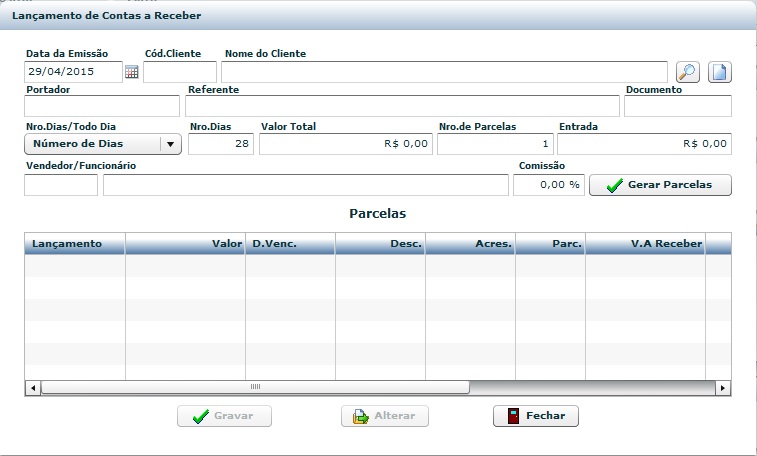Click the Gerar Parcelas button
Image resolution: width=757 pixels, height=456 pixels.
(x=660, y=185)
